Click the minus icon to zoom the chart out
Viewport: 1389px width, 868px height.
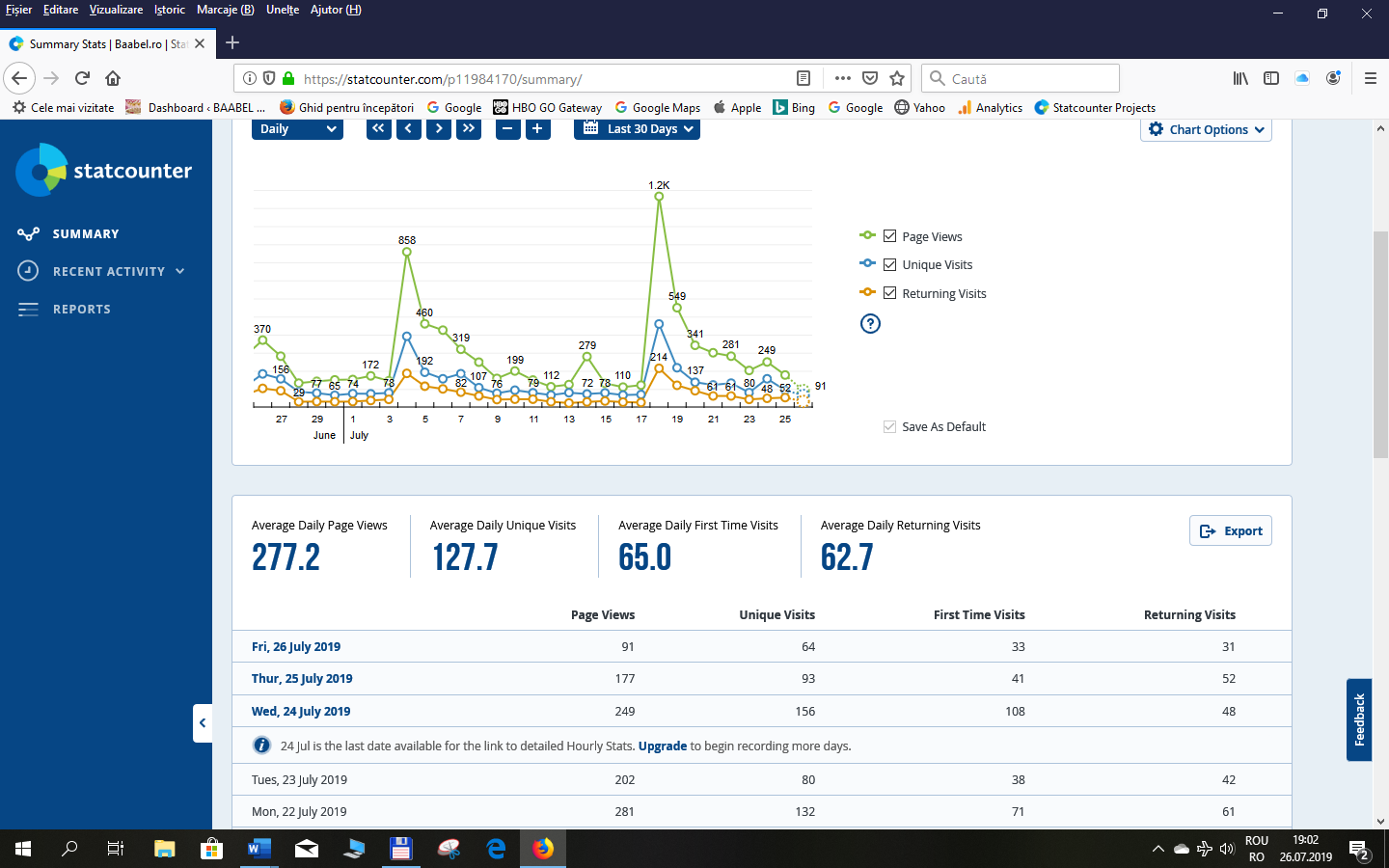coord(507,126)
